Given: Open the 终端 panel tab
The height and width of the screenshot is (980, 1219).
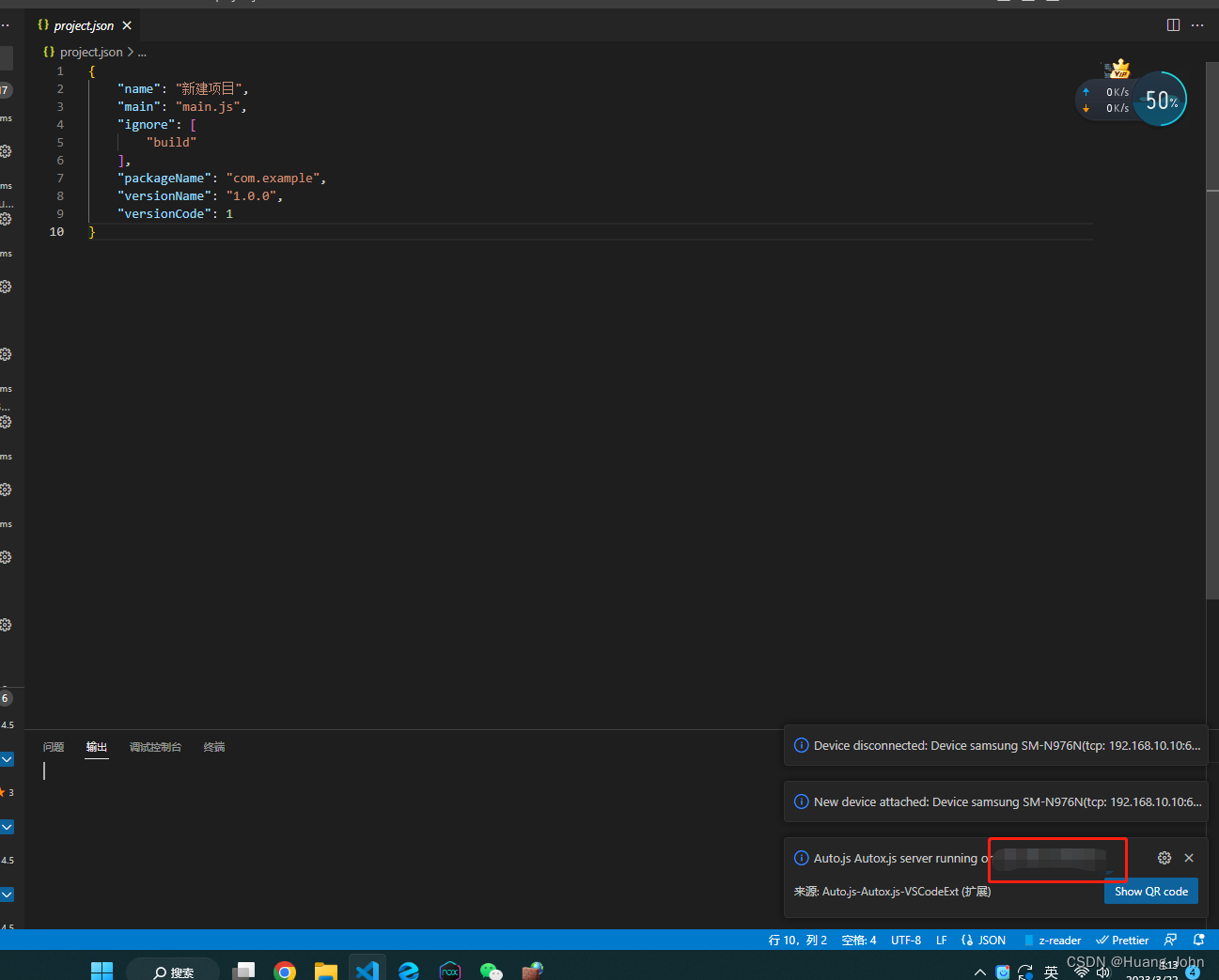Looking at the screenshot, I should pyautogui.click(x=214, y=747).
